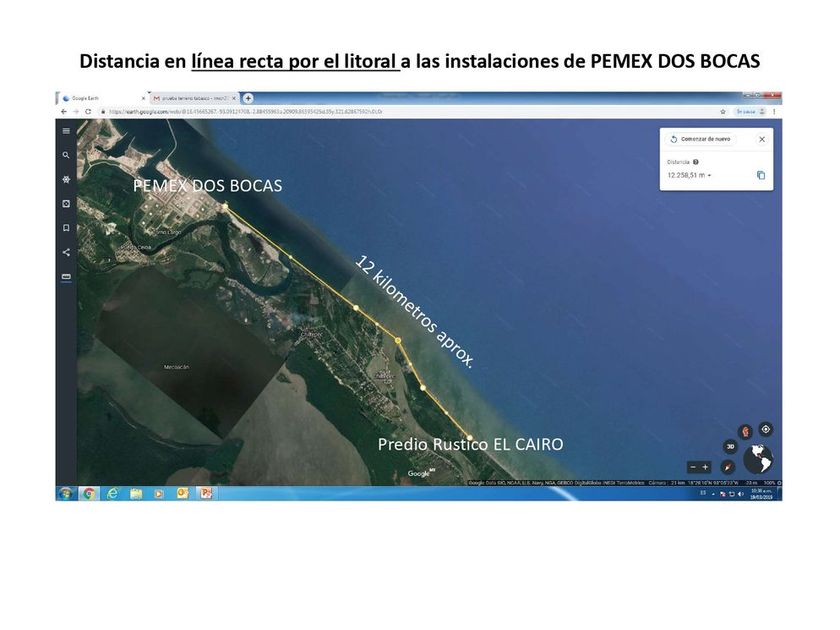Open the Chrome three-dot menu

click(x=774, y=111)
